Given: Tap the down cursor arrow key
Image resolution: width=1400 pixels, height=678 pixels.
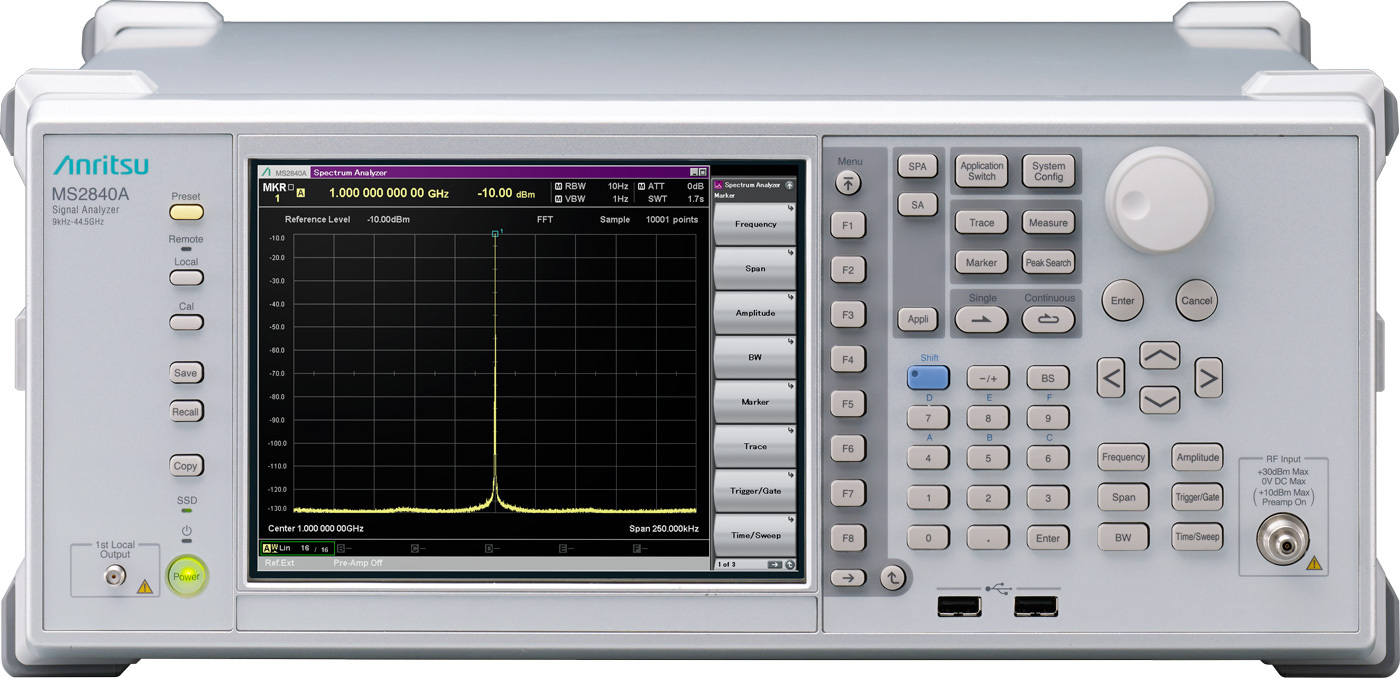Looking at the screenshot, I should 1160,400.
